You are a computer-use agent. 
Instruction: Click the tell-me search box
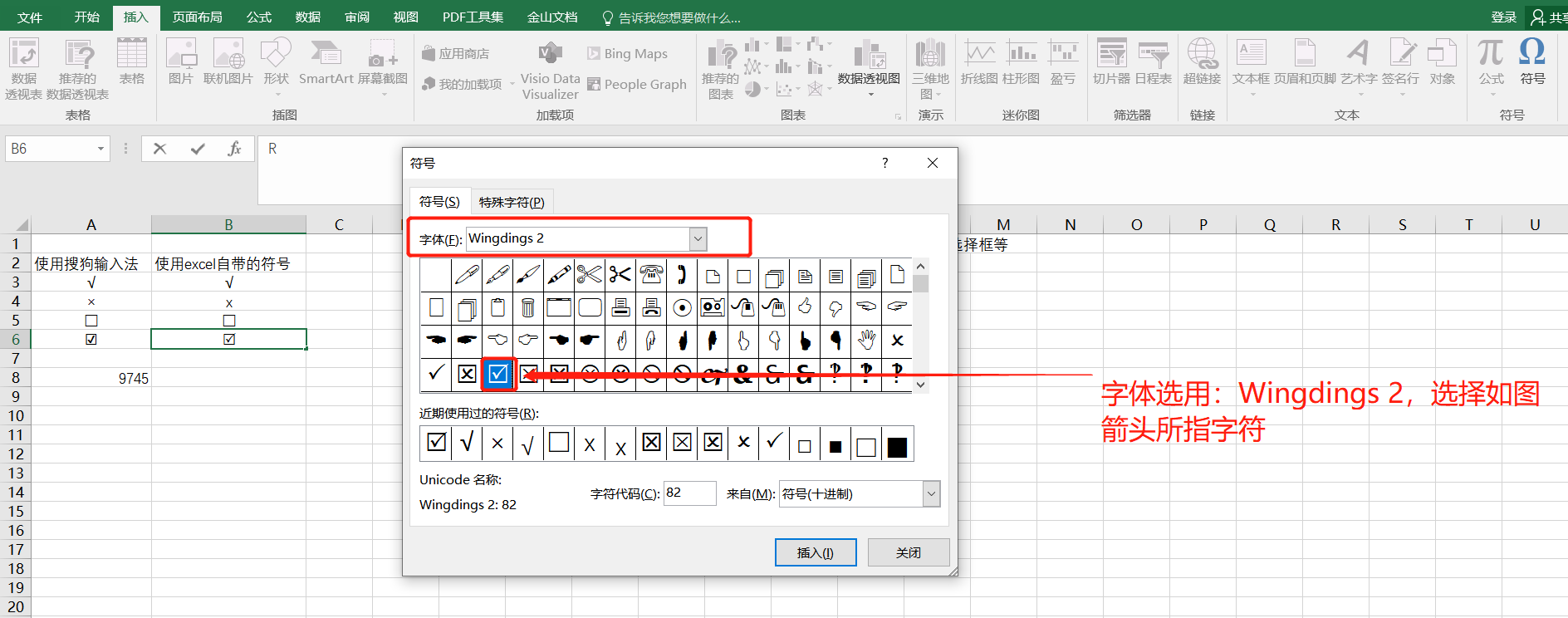671,17
